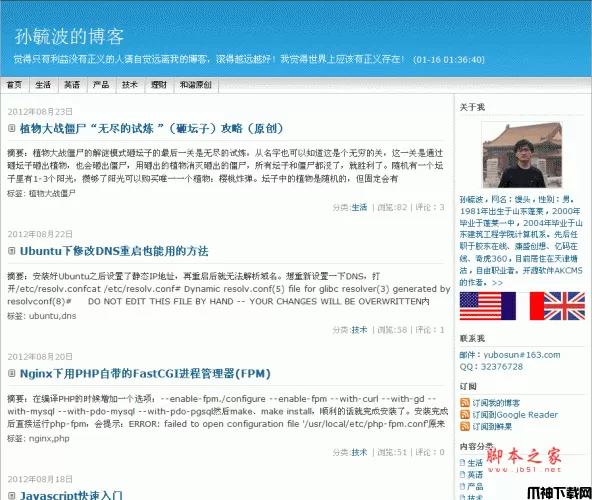592x500 pixels.
Task: Click the 浏览:58 view count
Action: 392,330
